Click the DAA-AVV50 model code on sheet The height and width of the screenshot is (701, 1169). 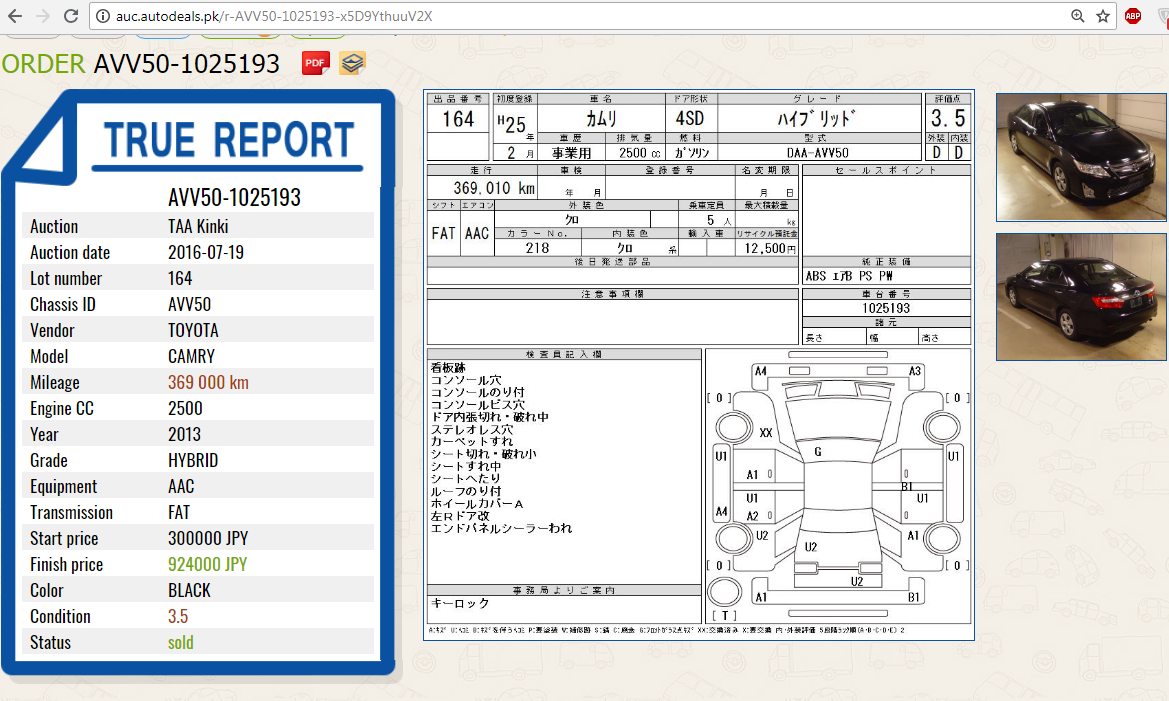pos(818,153)
